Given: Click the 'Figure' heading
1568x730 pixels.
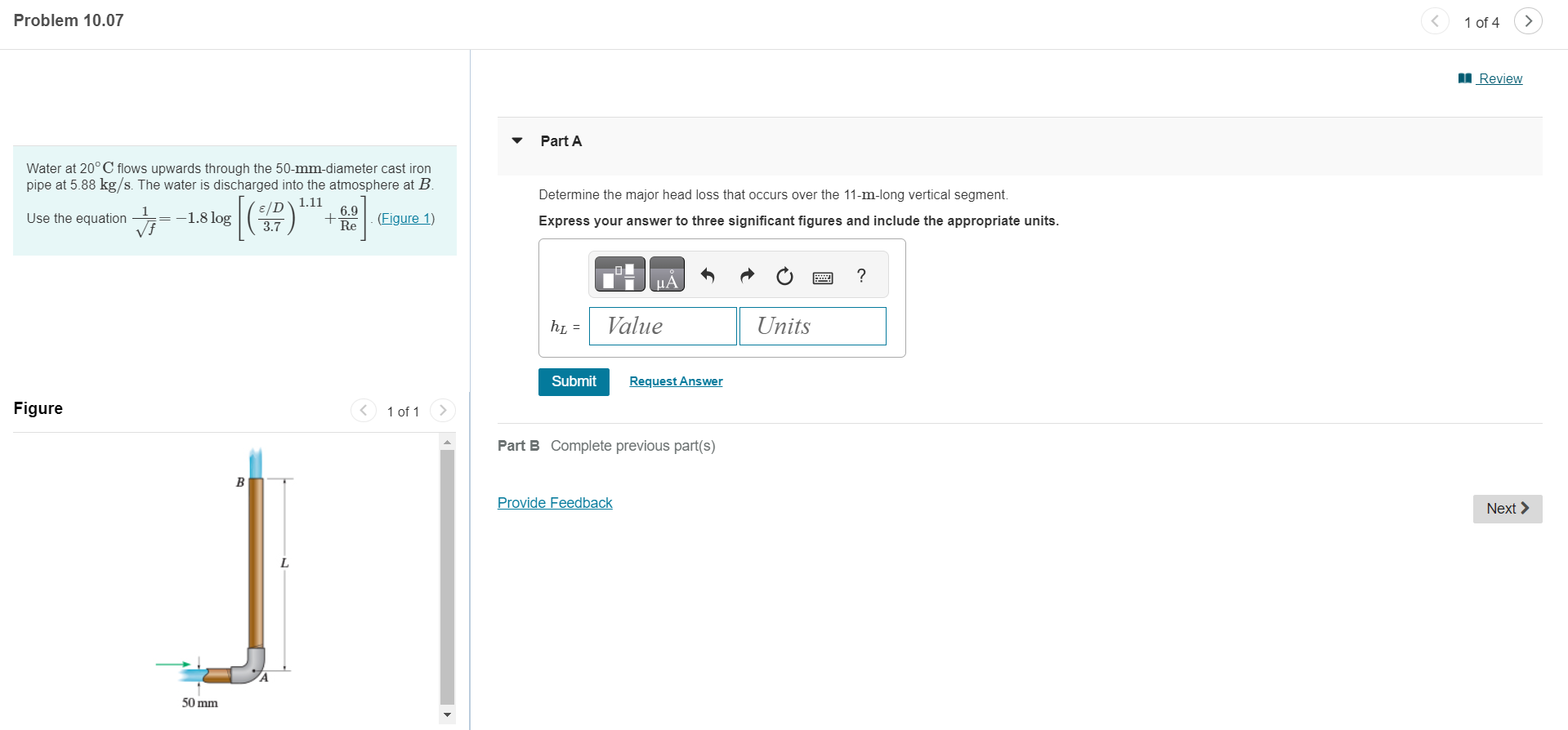Looking at the screenshot, I should click(38, 408).
